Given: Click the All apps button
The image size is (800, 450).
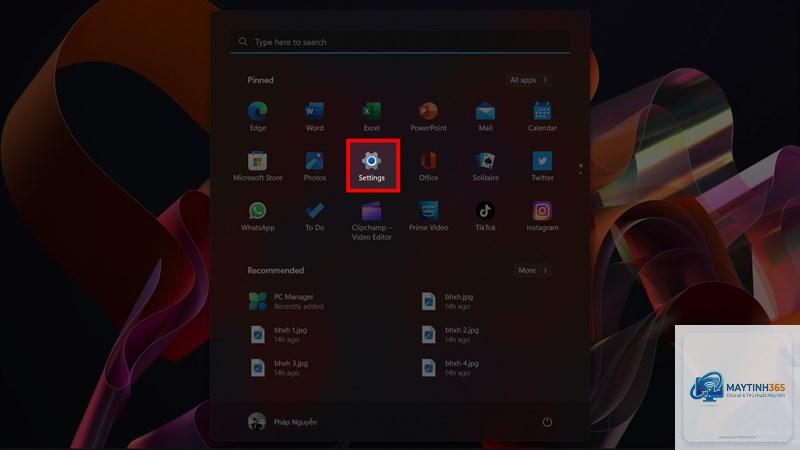Looking at the screenshot, I should coord(529,80).
